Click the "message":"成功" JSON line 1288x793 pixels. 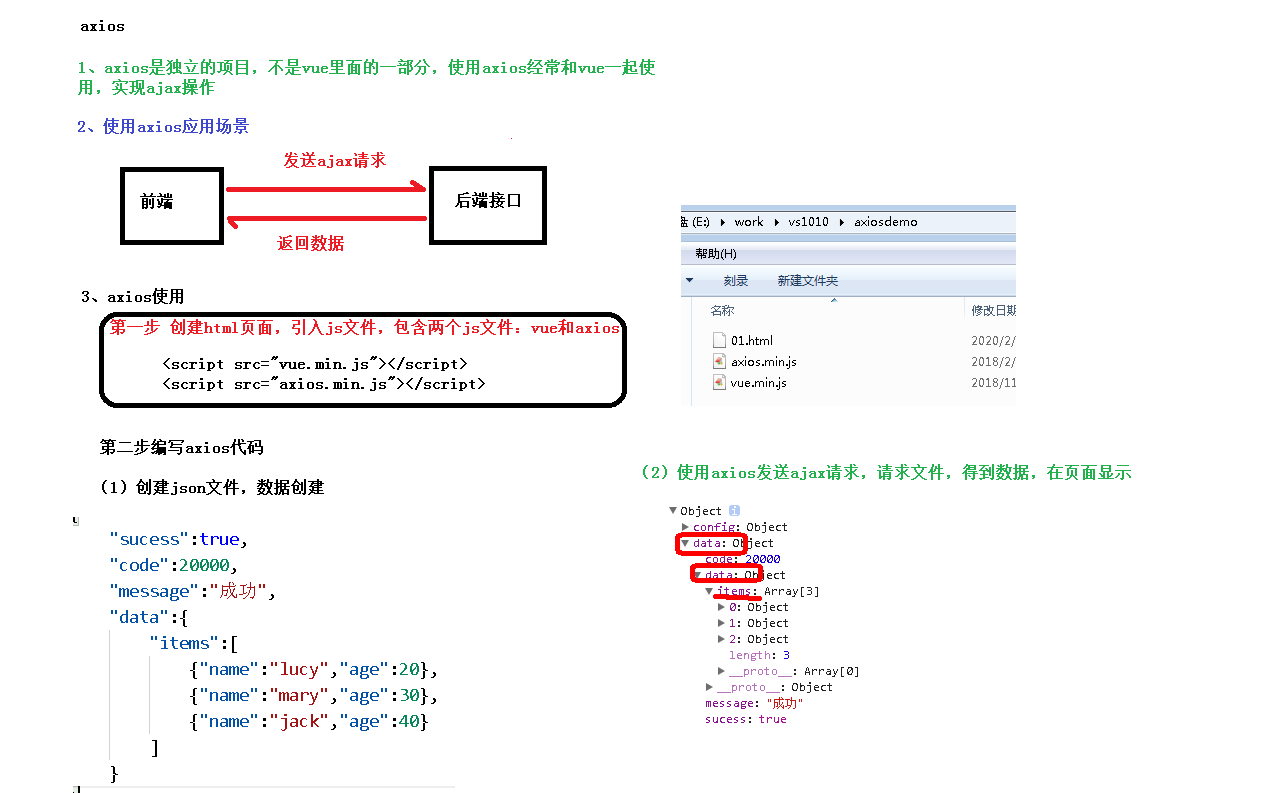click(x=192, y=591)
